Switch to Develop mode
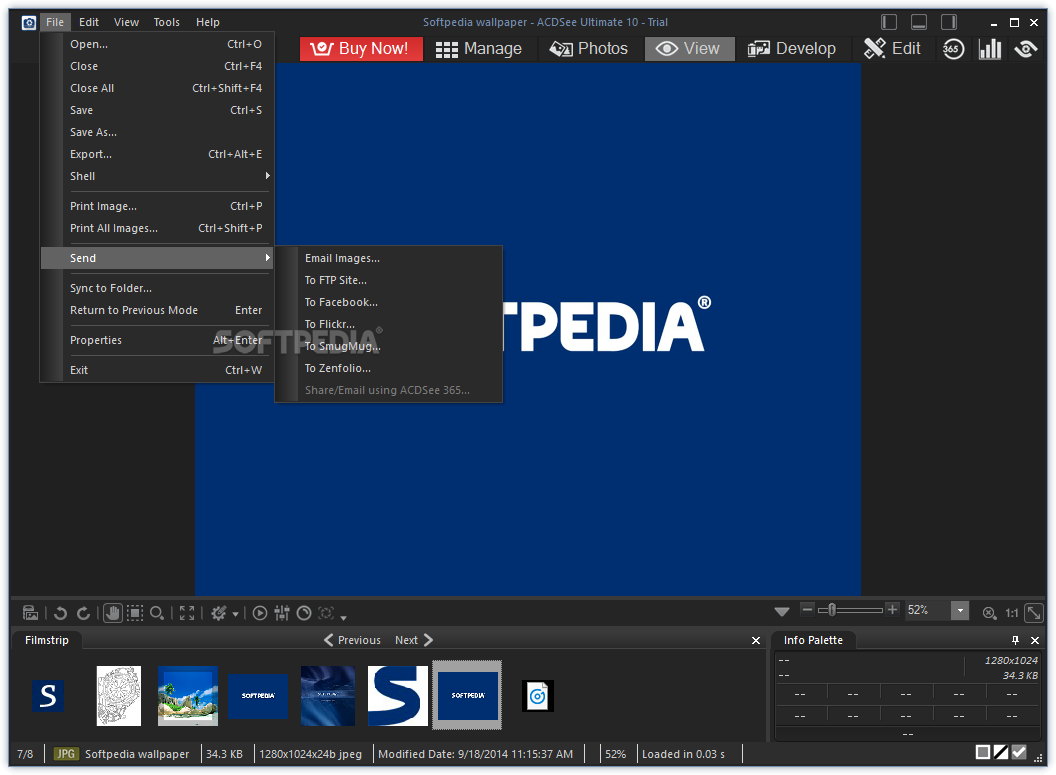 (x=792, y=48)
